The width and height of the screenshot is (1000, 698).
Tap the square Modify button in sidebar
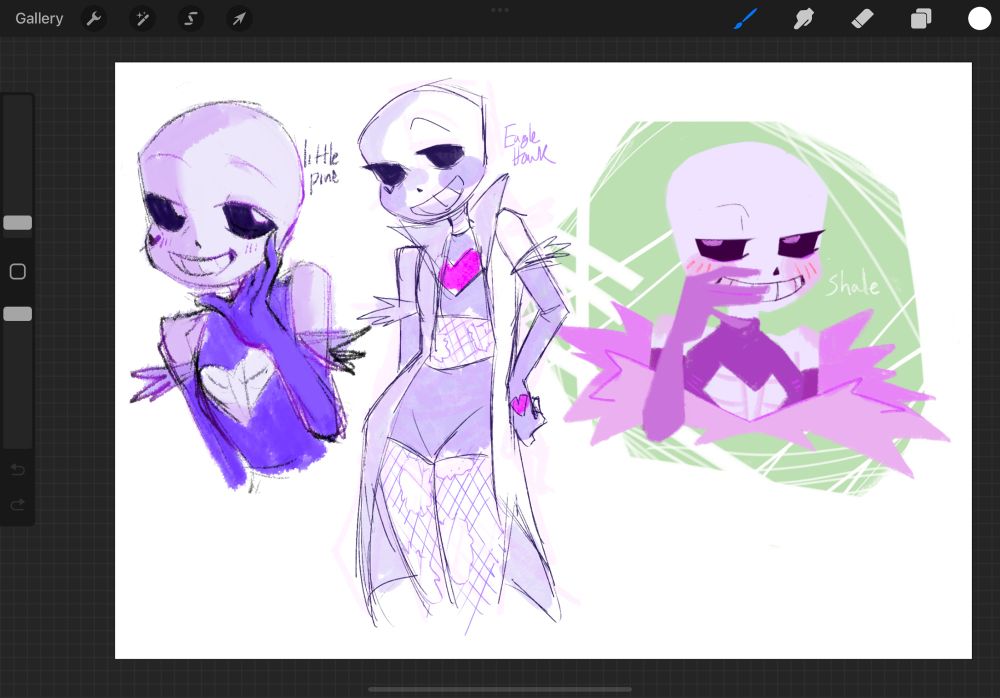click(18, 272)
